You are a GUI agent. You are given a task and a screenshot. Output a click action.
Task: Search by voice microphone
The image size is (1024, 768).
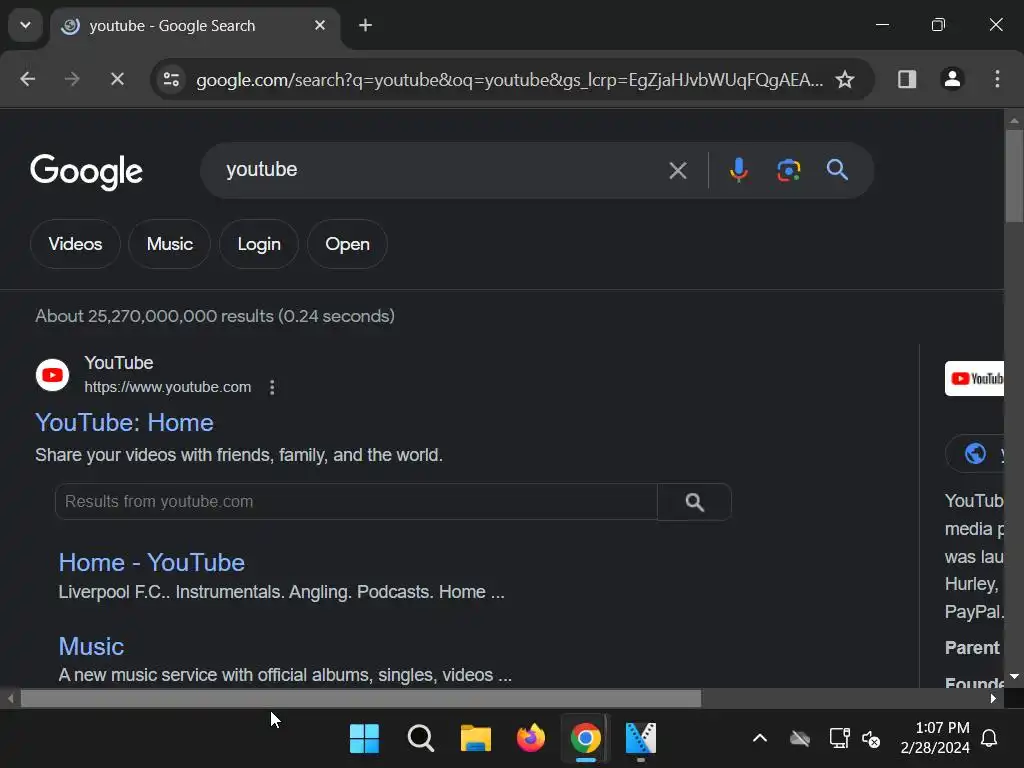(x=739, y=170)
